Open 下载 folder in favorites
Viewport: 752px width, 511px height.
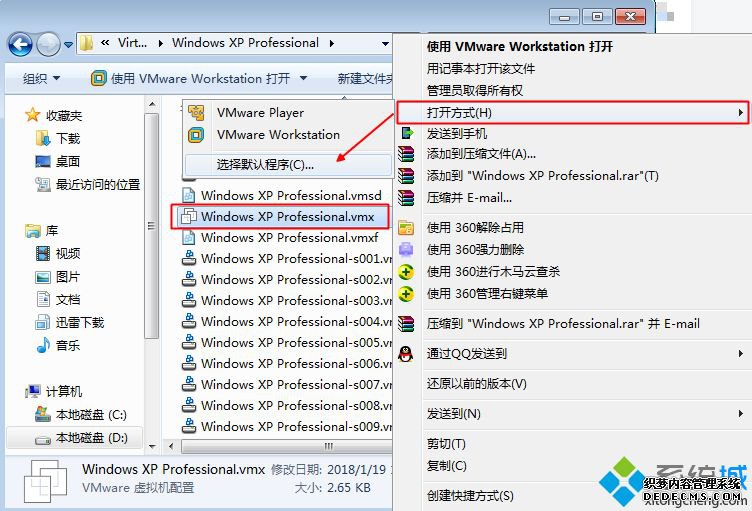coord(58,138)
